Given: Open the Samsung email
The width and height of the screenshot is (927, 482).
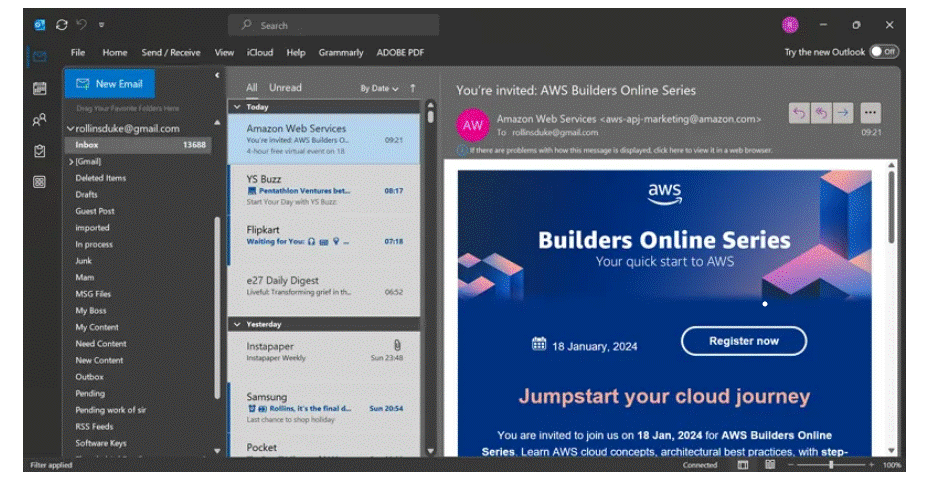Looking at the screenshot, I should pyautogui.click(x=324, y=408).
